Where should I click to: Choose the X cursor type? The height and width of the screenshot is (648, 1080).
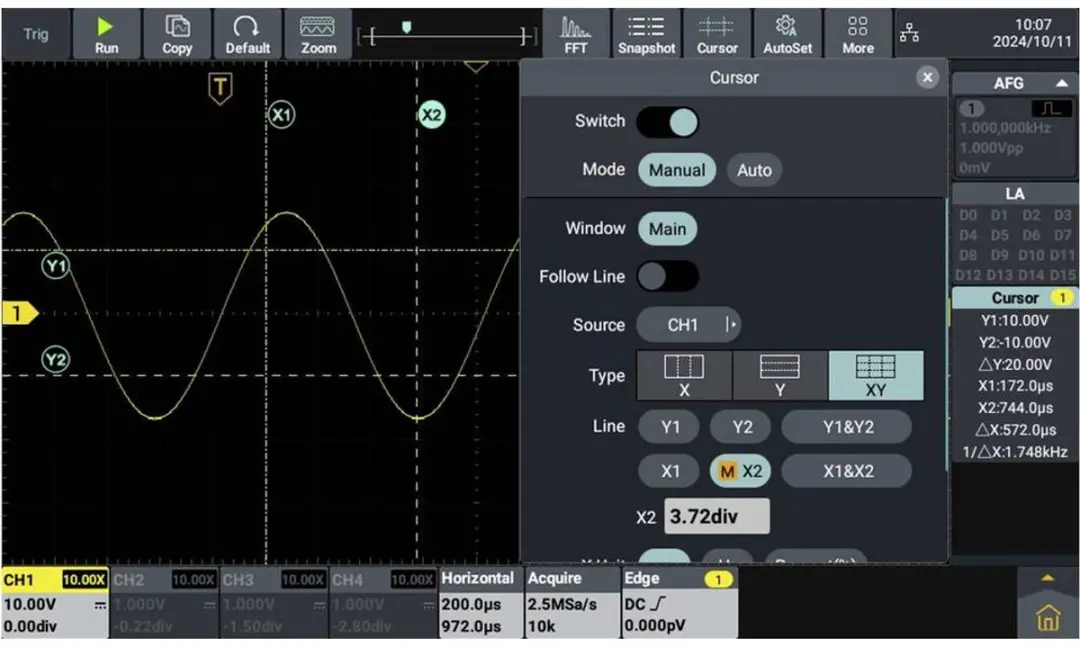tap(684, 375)
